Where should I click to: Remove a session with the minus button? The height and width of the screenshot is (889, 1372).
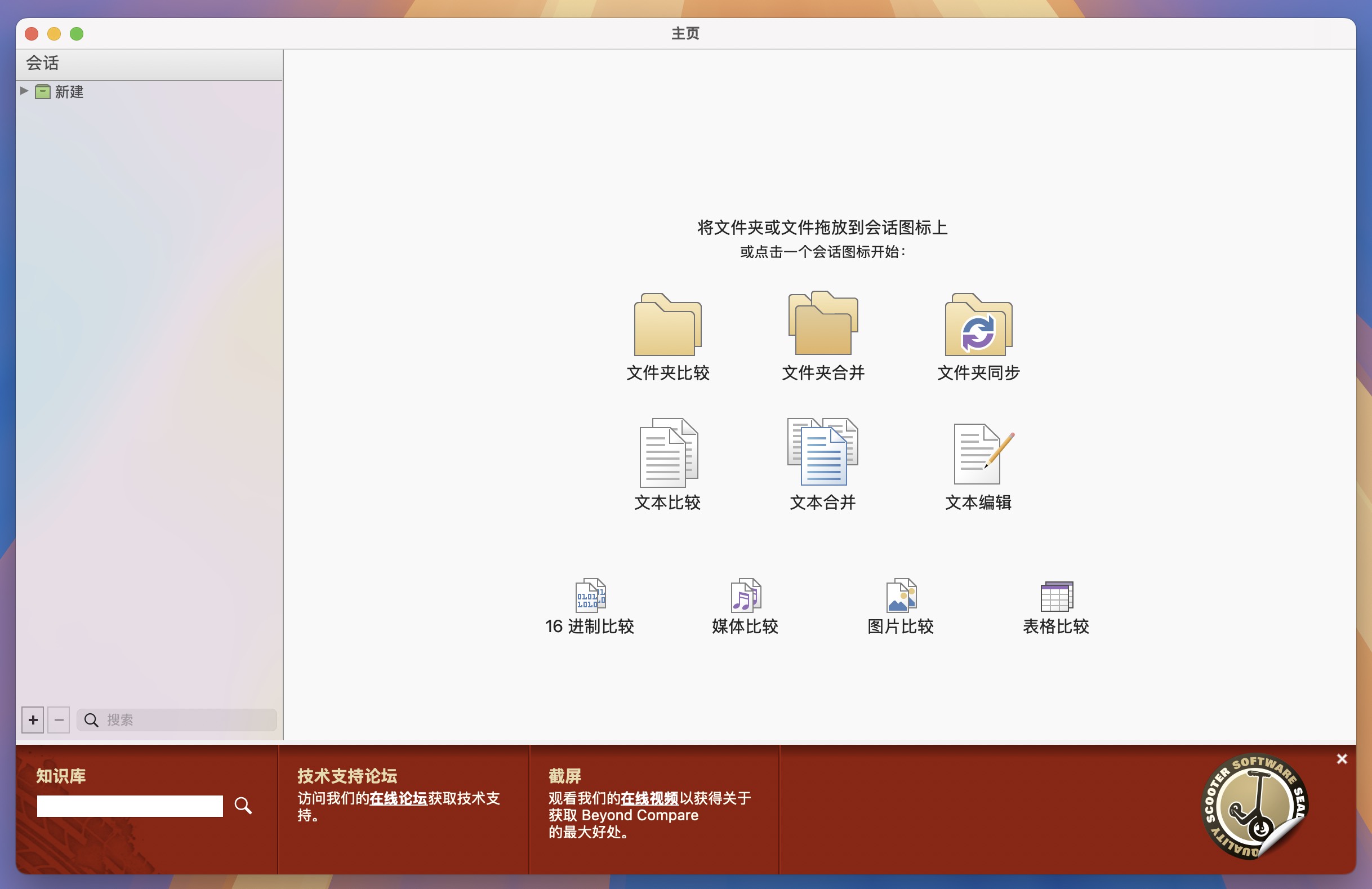coord(58,720)
